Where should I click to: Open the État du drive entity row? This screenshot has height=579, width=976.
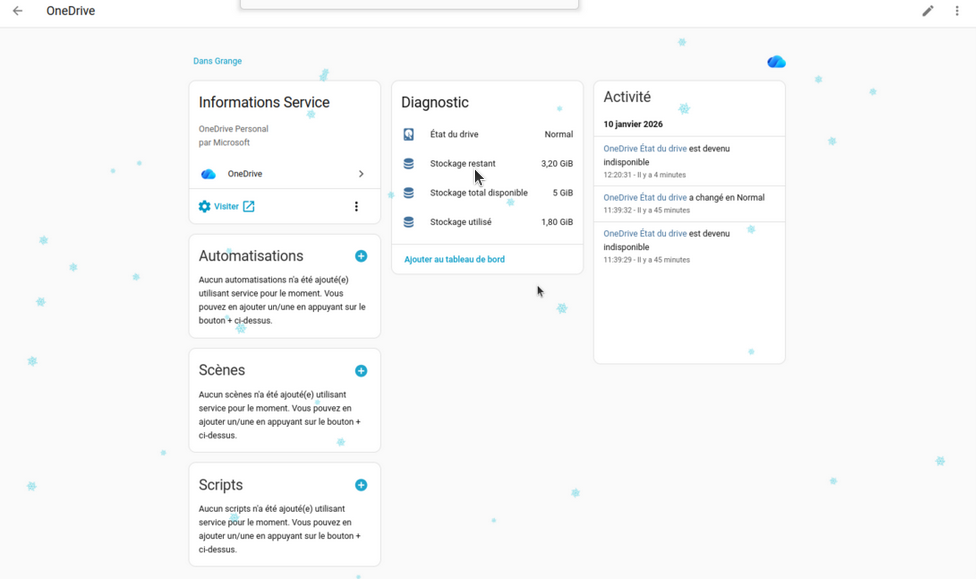coord(487,134)
